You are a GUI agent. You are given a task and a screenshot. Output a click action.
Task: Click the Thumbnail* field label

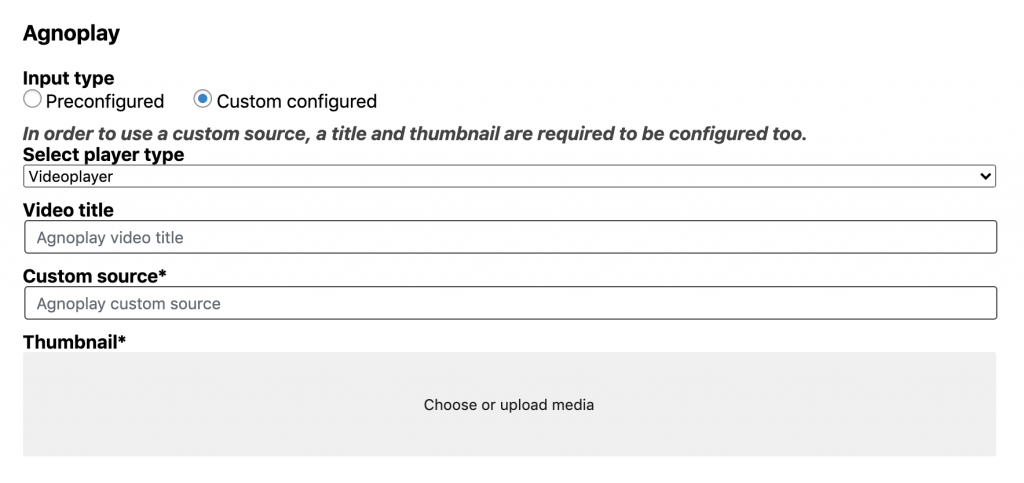(74, 342)
